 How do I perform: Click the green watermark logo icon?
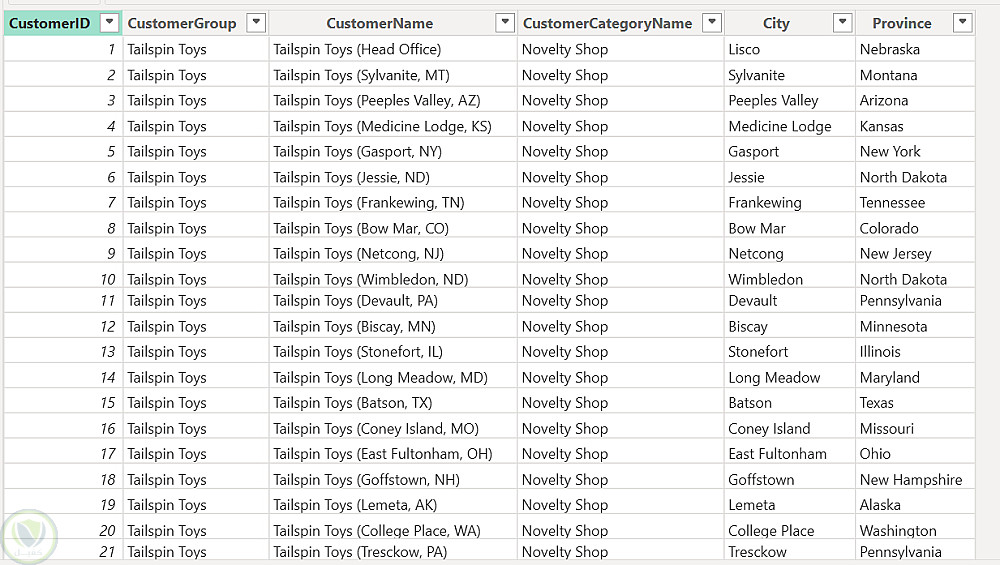[29, 538]
